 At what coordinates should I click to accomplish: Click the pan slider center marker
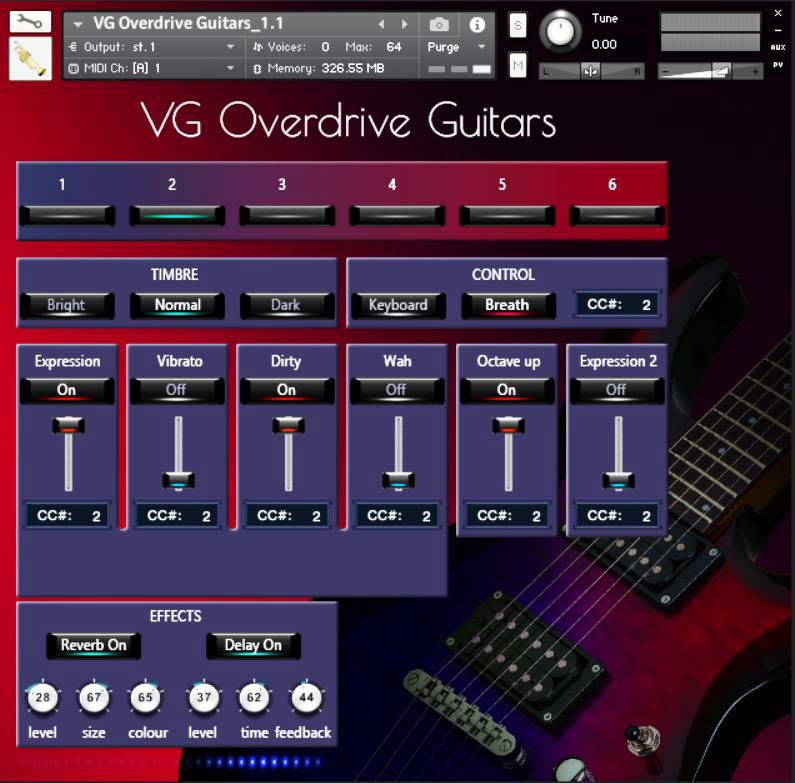[591, 71]
